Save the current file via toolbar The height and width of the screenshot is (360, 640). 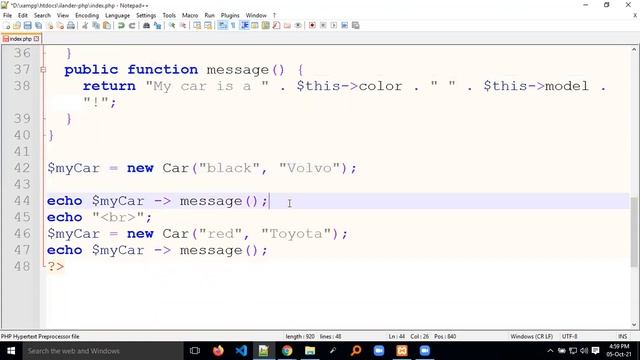tap(27, 25)
